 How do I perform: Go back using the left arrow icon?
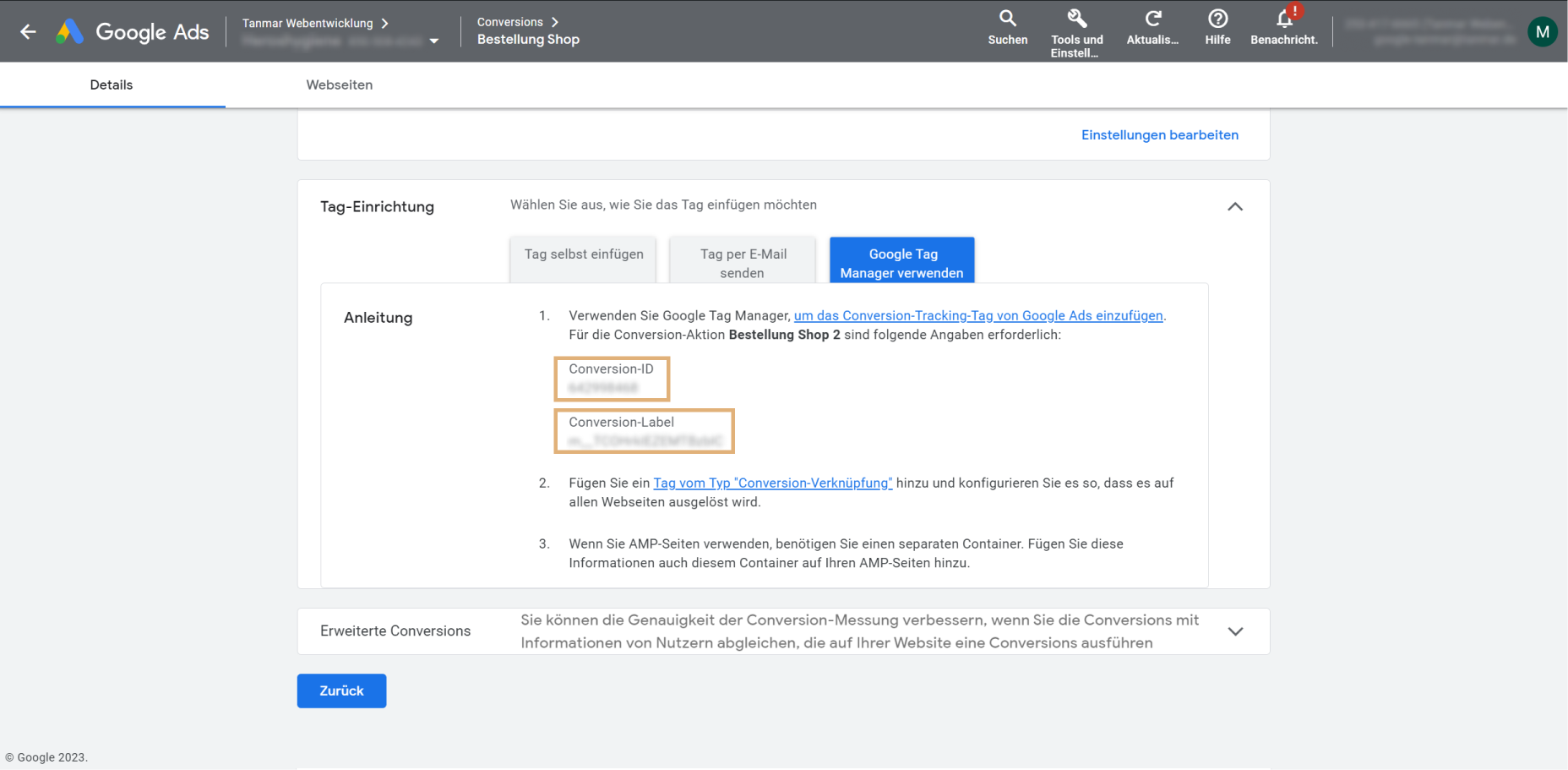(x=29, y=32)
